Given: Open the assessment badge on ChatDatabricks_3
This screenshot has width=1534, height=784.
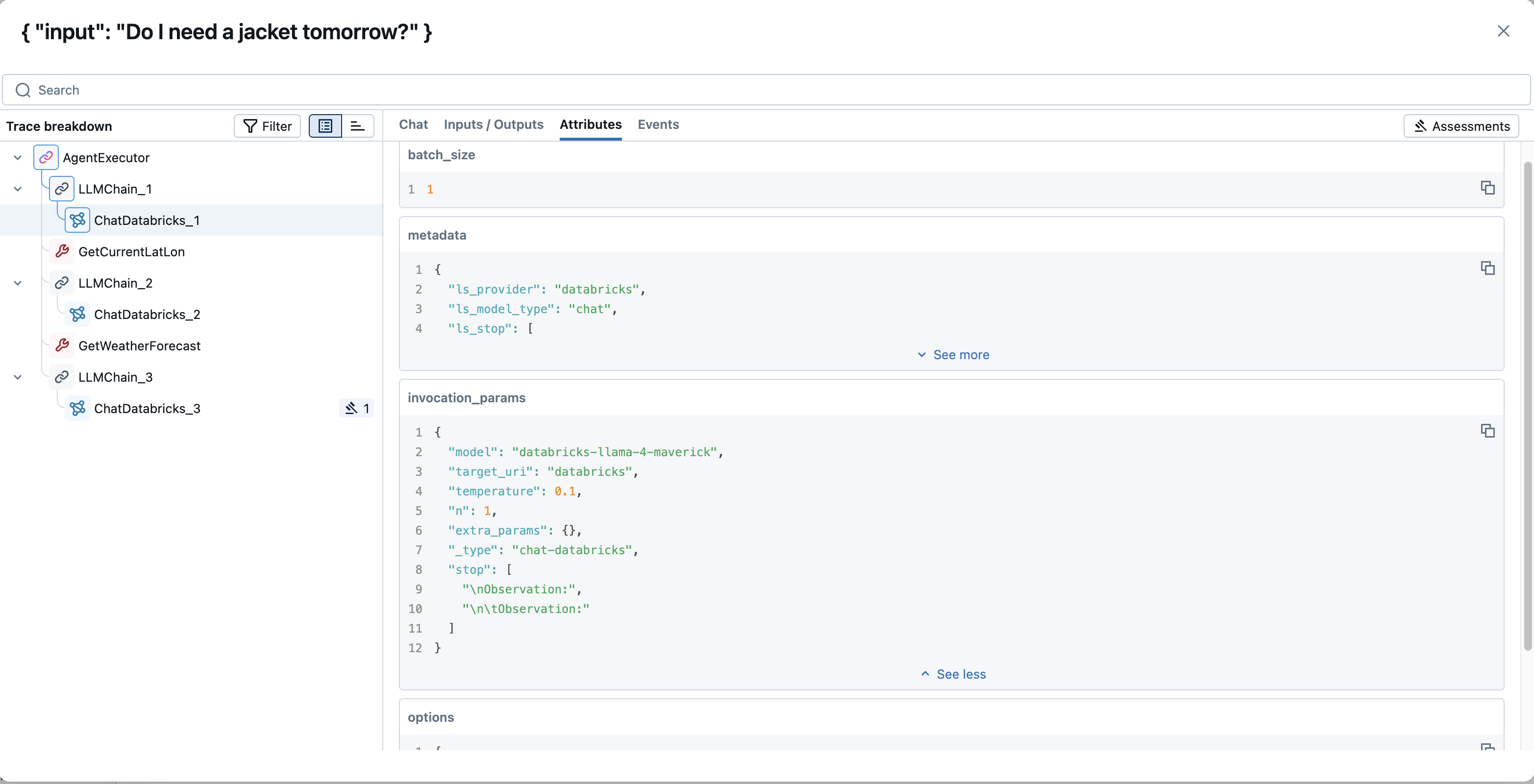Looking at the screenshot, I should 357,408.
